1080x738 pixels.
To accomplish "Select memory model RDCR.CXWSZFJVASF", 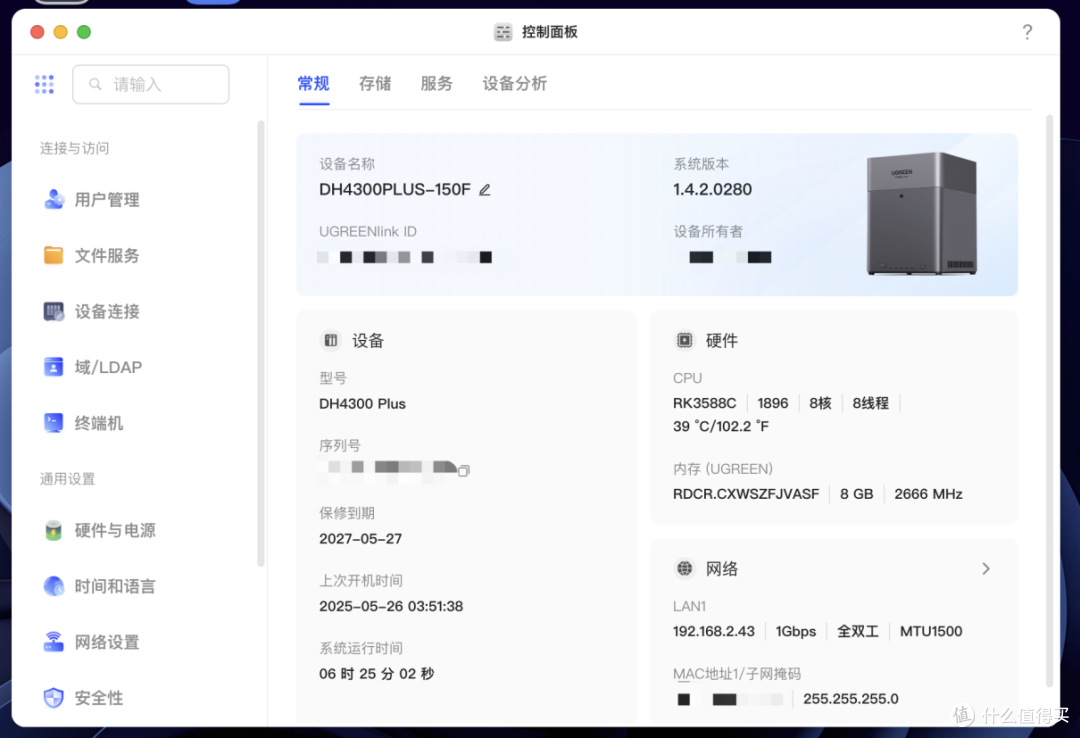I will 746,494.
